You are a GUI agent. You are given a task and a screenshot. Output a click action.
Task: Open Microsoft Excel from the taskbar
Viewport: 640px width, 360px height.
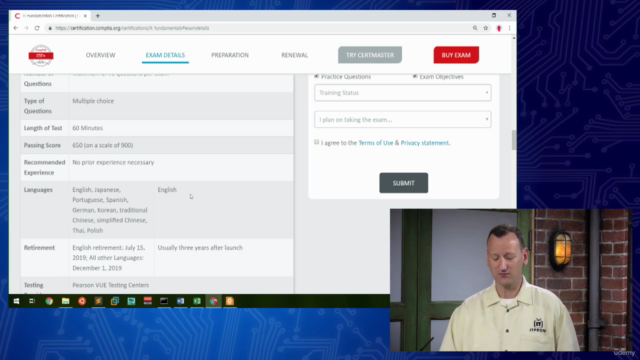[x=197, y=301]
